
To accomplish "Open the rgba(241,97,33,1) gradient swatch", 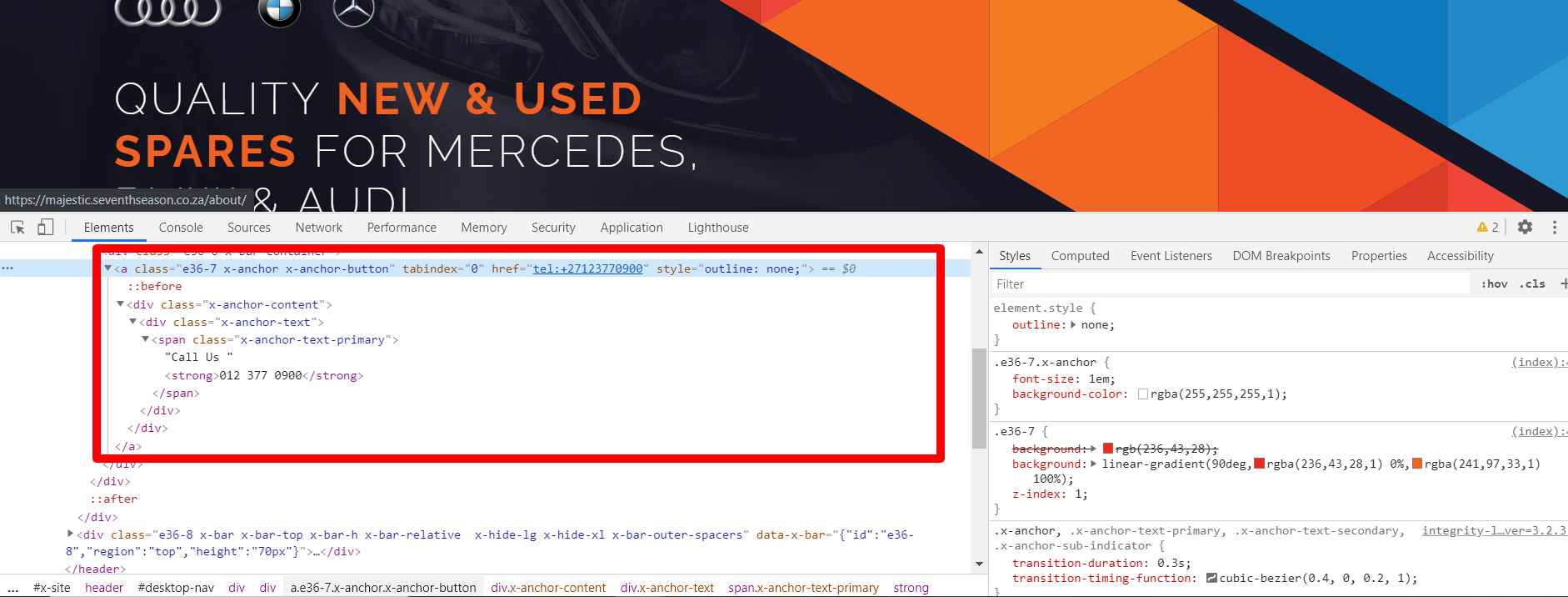I will pos(1417,464).
